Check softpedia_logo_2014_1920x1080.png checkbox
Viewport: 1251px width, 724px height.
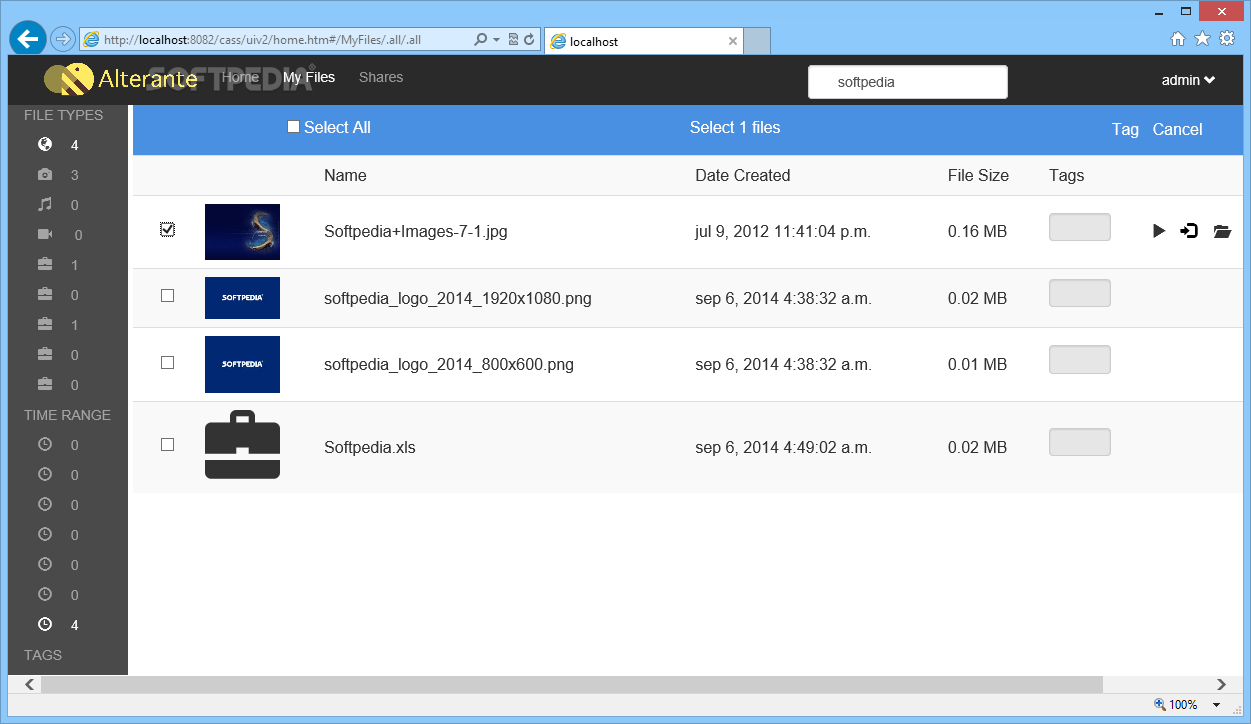167,296
